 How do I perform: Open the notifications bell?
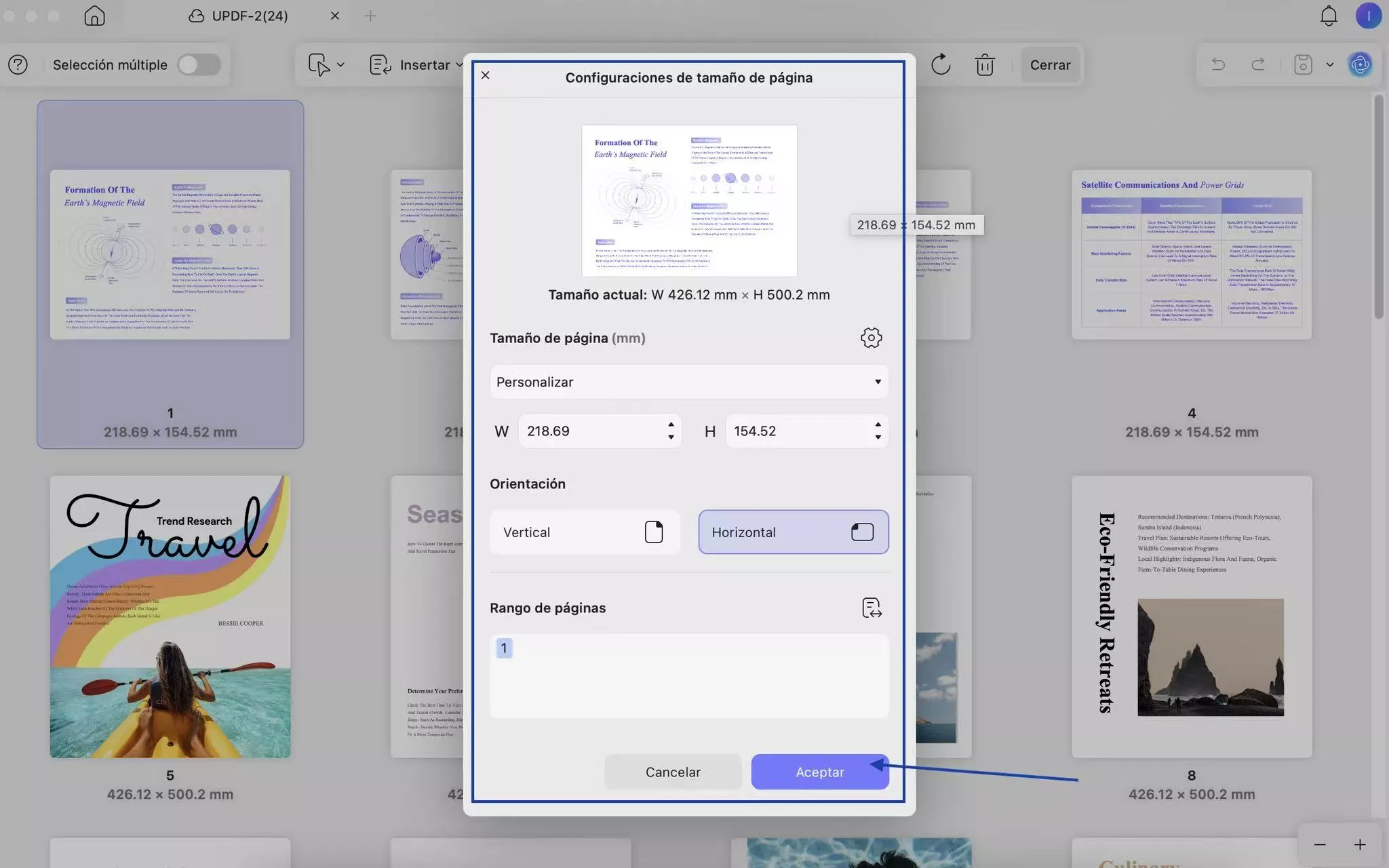[1328, 16]
